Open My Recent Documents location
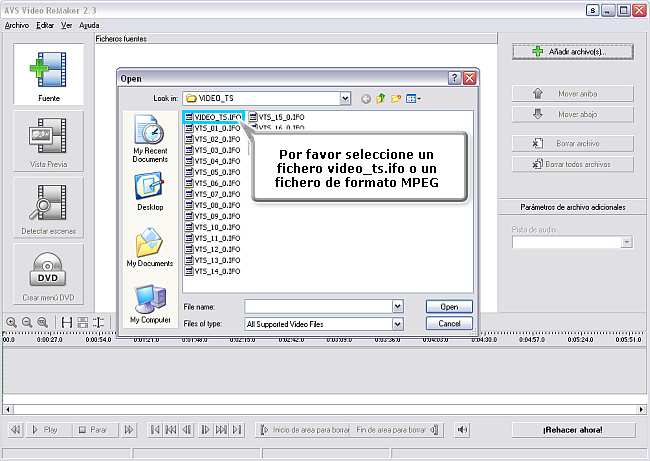Screen dimensions: 650x461 point(150,139)
